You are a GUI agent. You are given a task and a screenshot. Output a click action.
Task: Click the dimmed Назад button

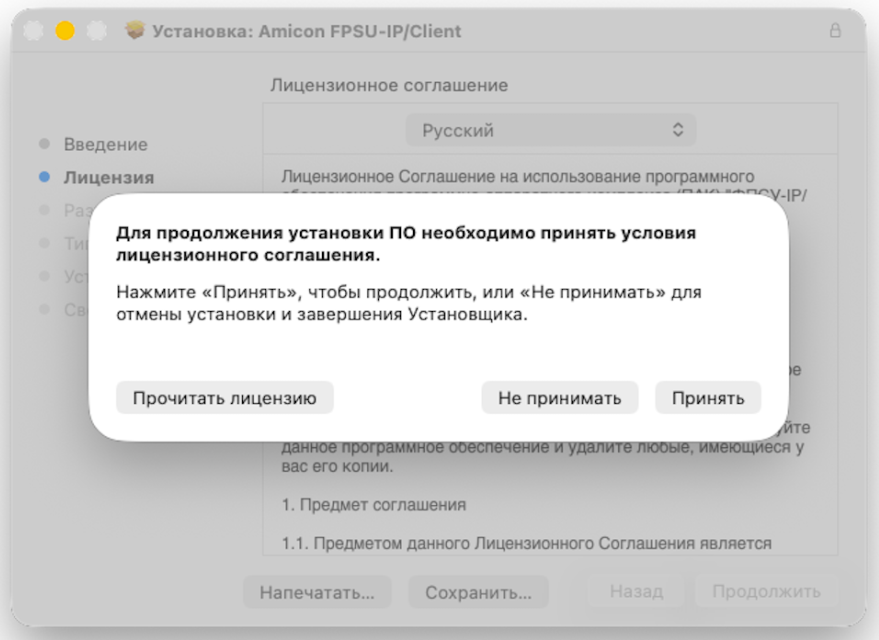tap(636, 591)
